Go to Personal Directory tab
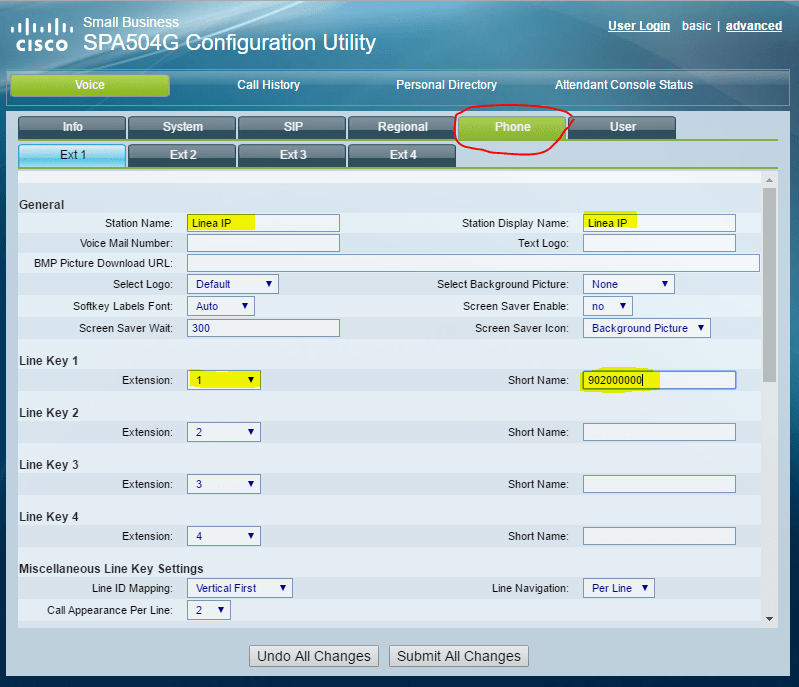The height and width of the screenshot is (687, 799). click(446, 85)
